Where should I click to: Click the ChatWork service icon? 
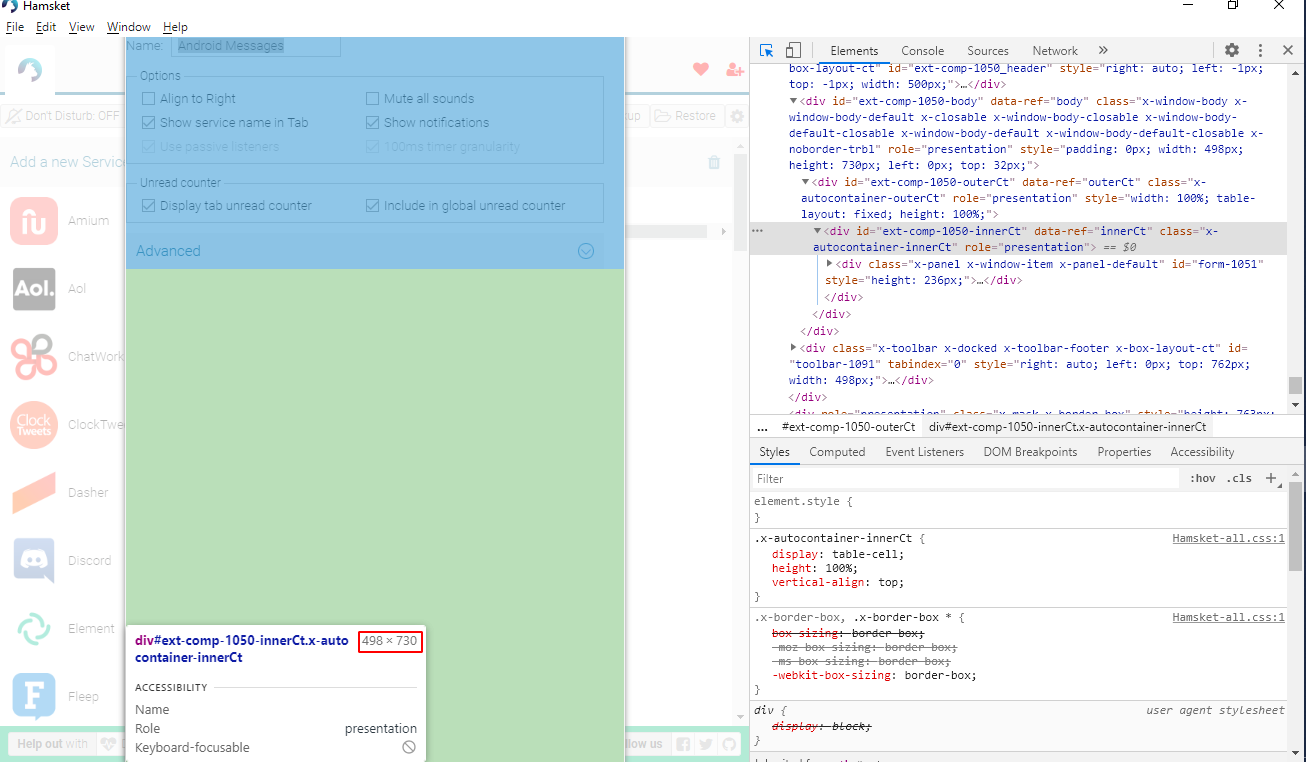tap(34, 357)
